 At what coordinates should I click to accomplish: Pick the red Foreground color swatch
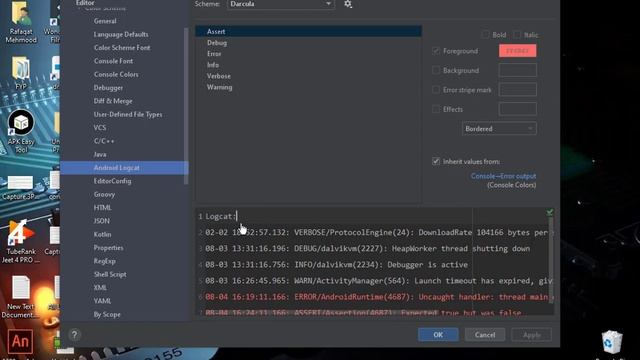[518, 51]
